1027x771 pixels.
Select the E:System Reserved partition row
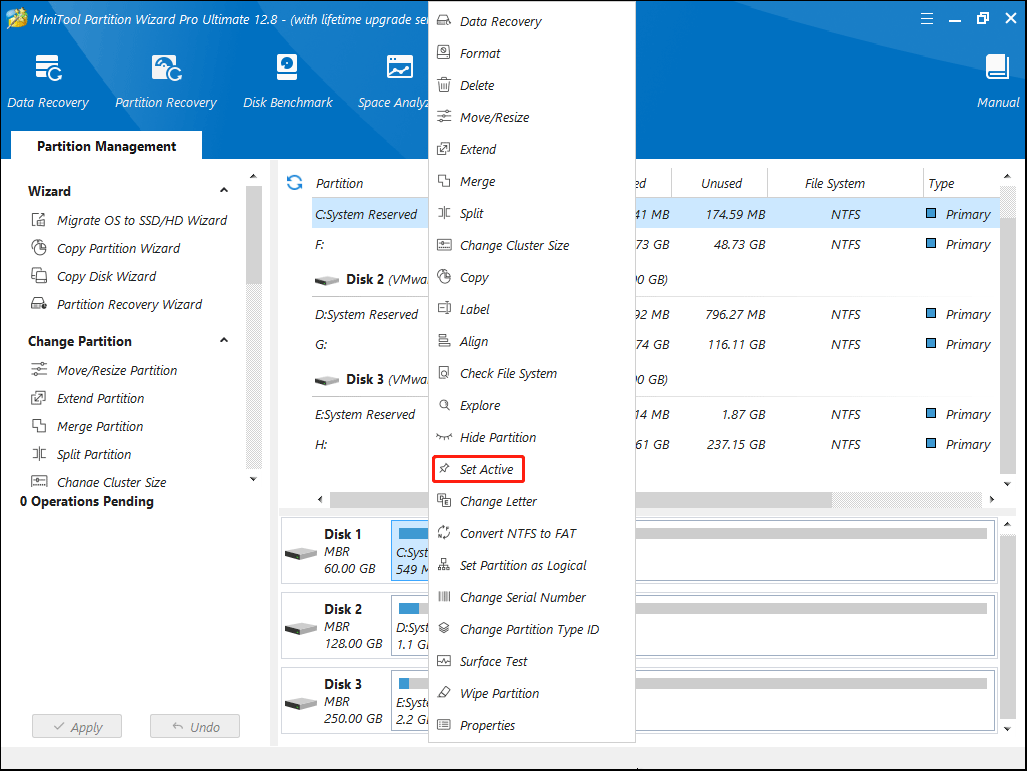[656, 414]
